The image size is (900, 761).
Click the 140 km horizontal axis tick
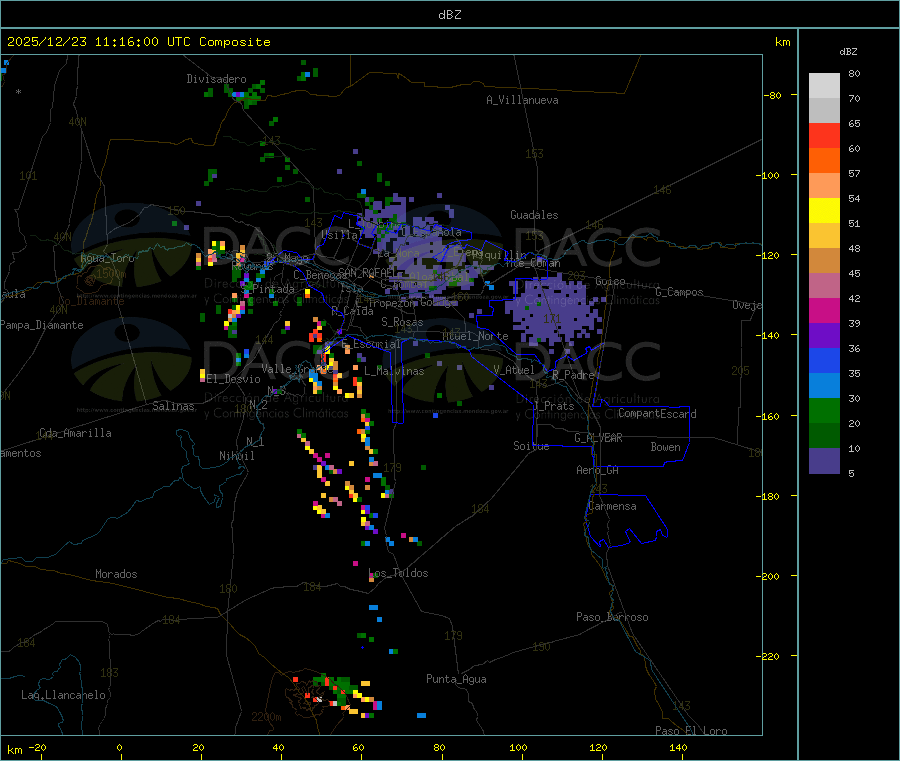tap(678, 747)
